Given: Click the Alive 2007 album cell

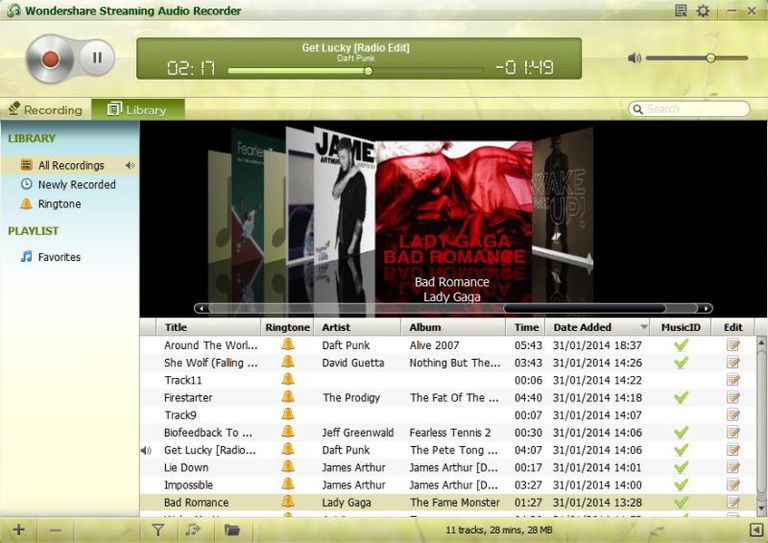Looking at the screenshot, I should click(434, 345).
